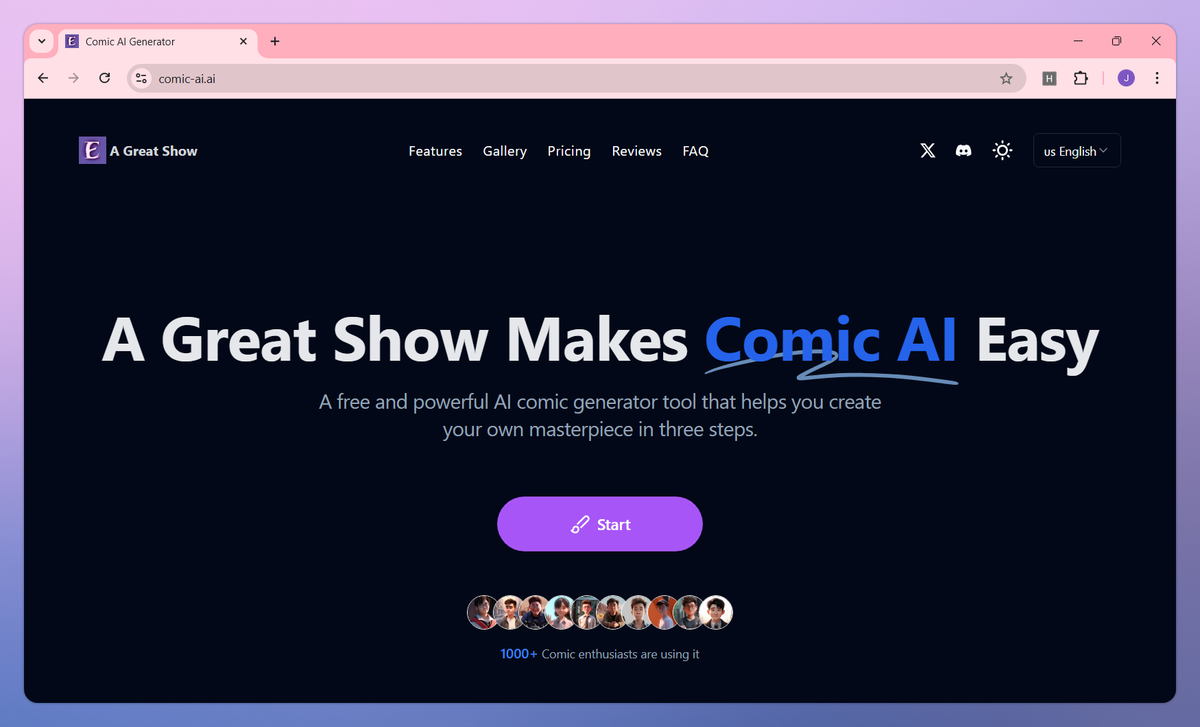Reload the page with refresh icon
The height and width of the screenshot is (727, 1200).
[104, 78]
